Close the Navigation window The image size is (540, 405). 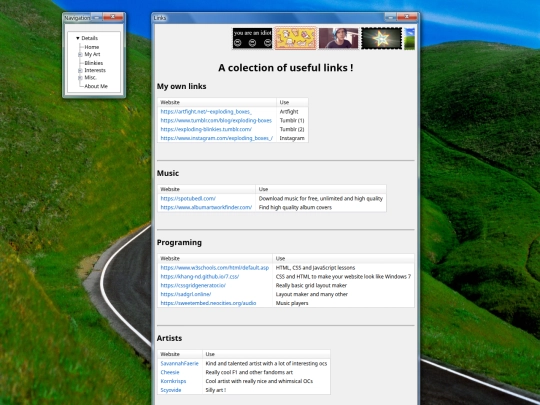tap(113, 17)
